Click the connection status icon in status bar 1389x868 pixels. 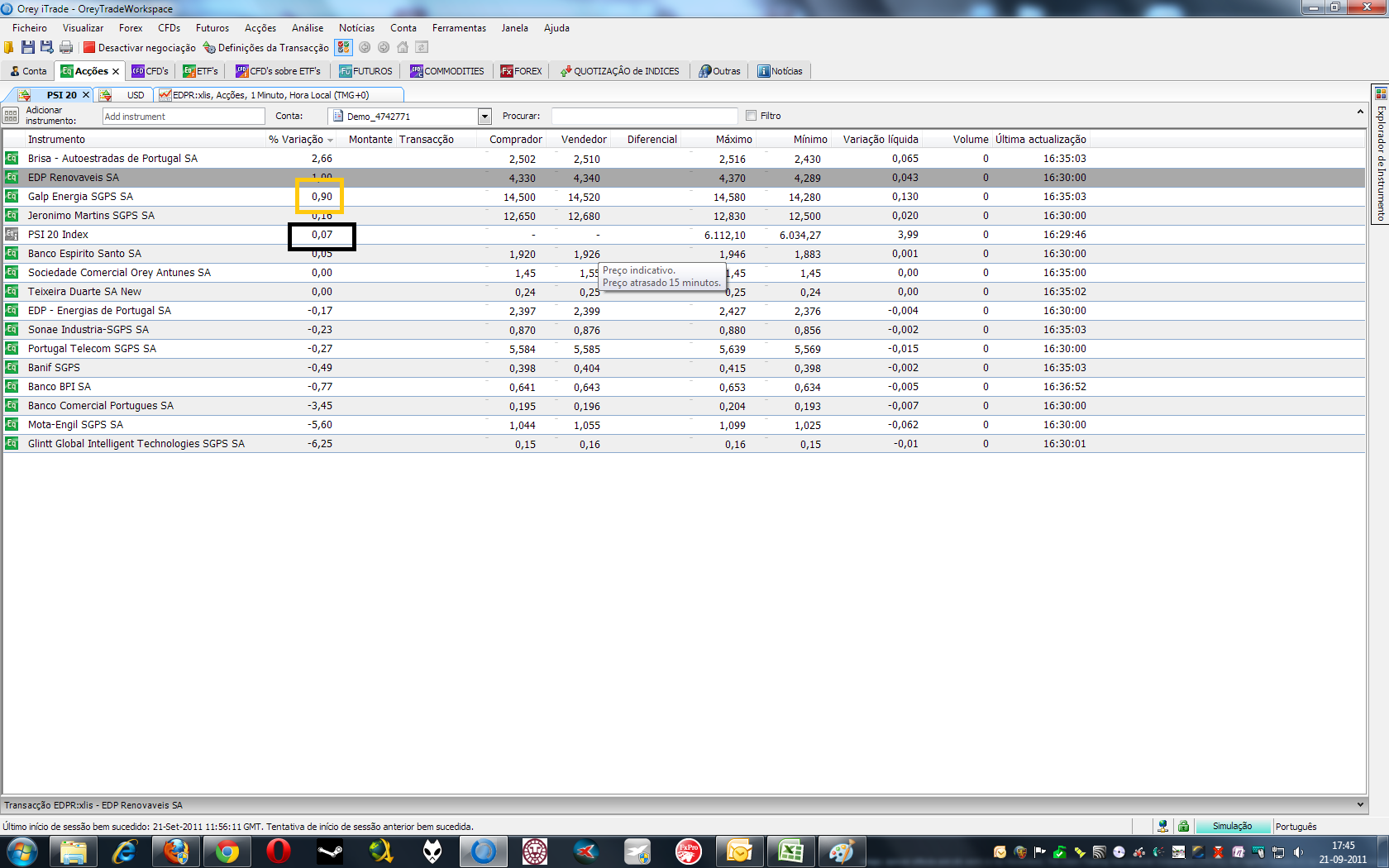[1162, 827]
